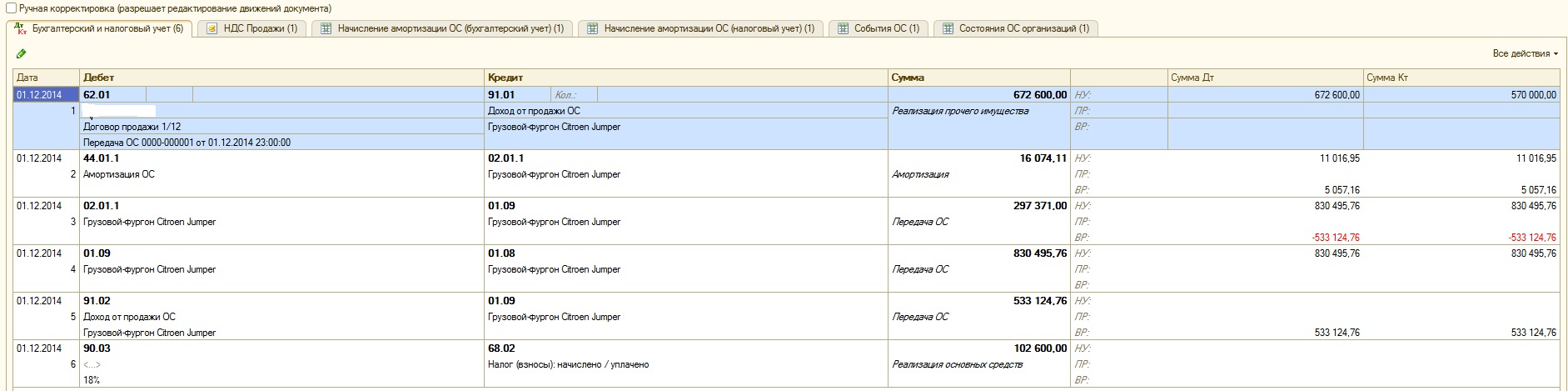Image resolution: width=1568 pixels, height=391 pixels.
Task: Click the Дт/Кт icon on first tab
Action: [x=21, y=28]
